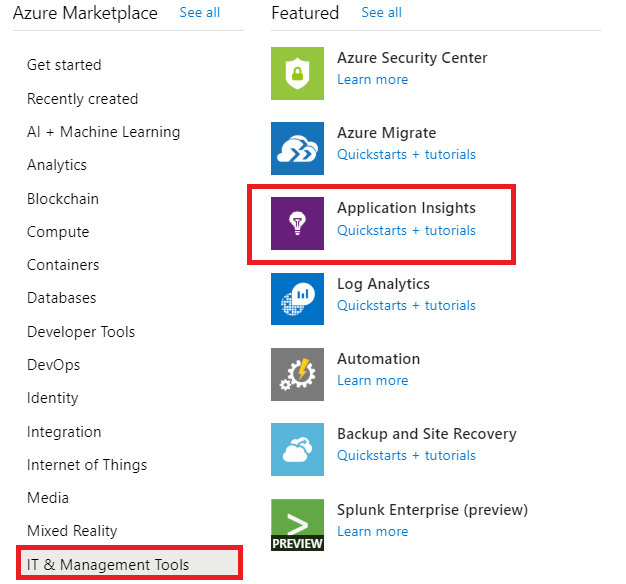Click the Backup and Site Recovery icon
Screen dimensions: 626x584
pos(297,449)
